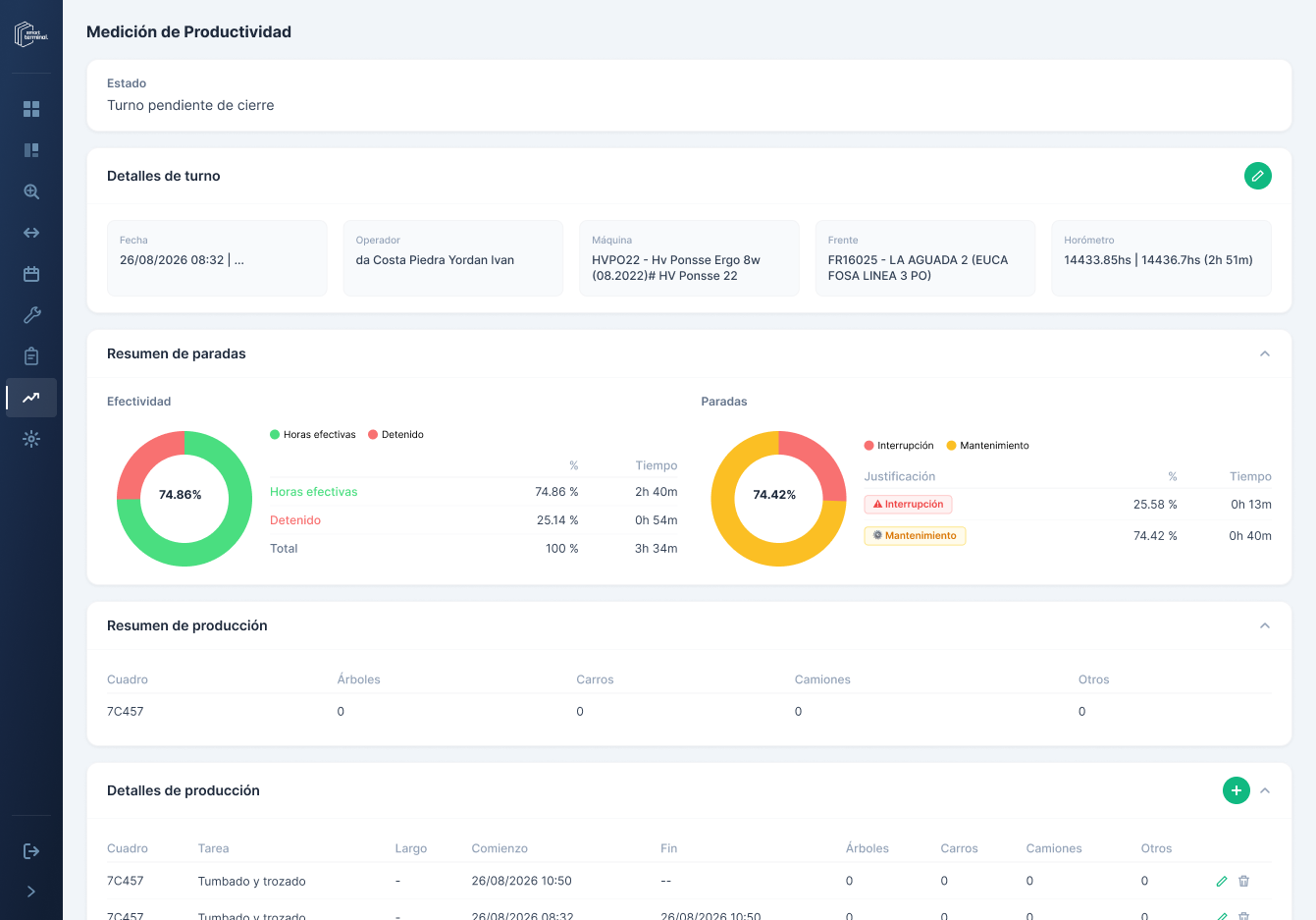Viewport: 1316px width, 920px height.
Task: Click the Comienzo column header
Action: 500,848
